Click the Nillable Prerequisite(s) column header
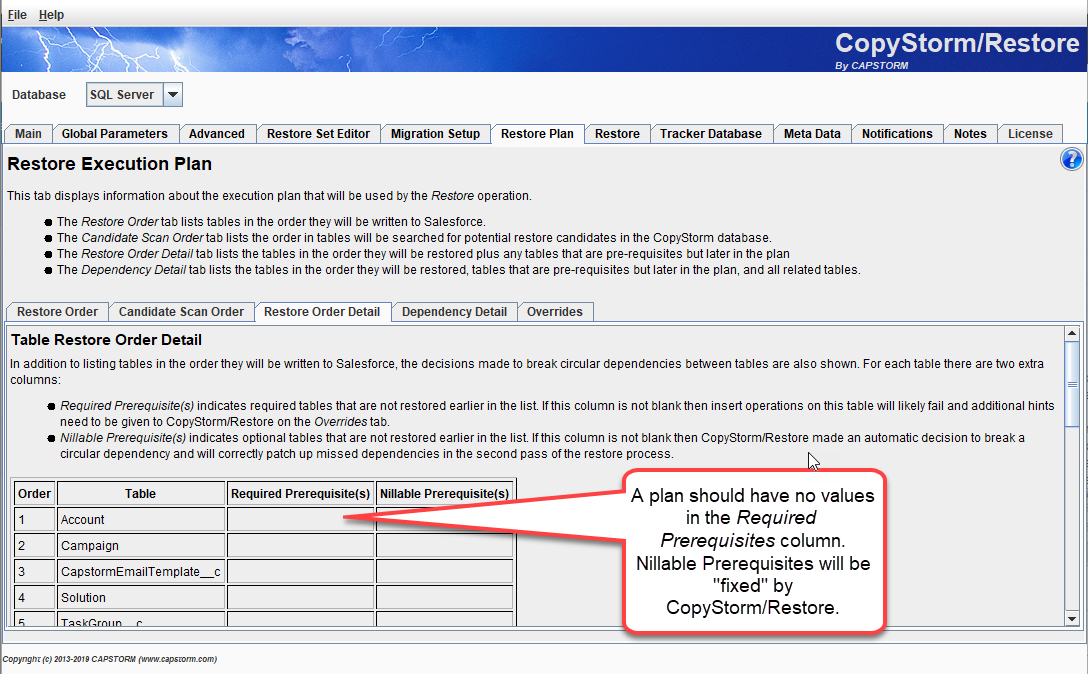 [x=445, y=494]
